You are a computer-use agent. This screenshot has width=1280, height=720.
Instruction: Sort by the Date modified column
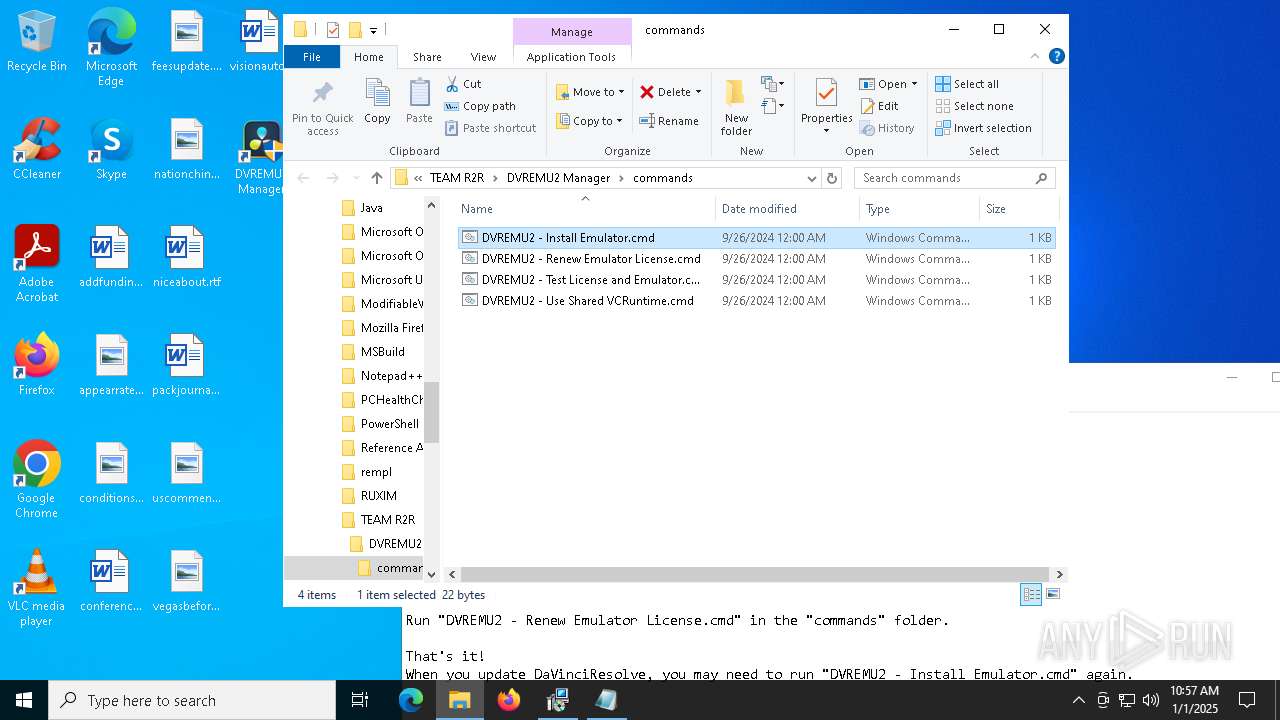[x=788, y=209]
